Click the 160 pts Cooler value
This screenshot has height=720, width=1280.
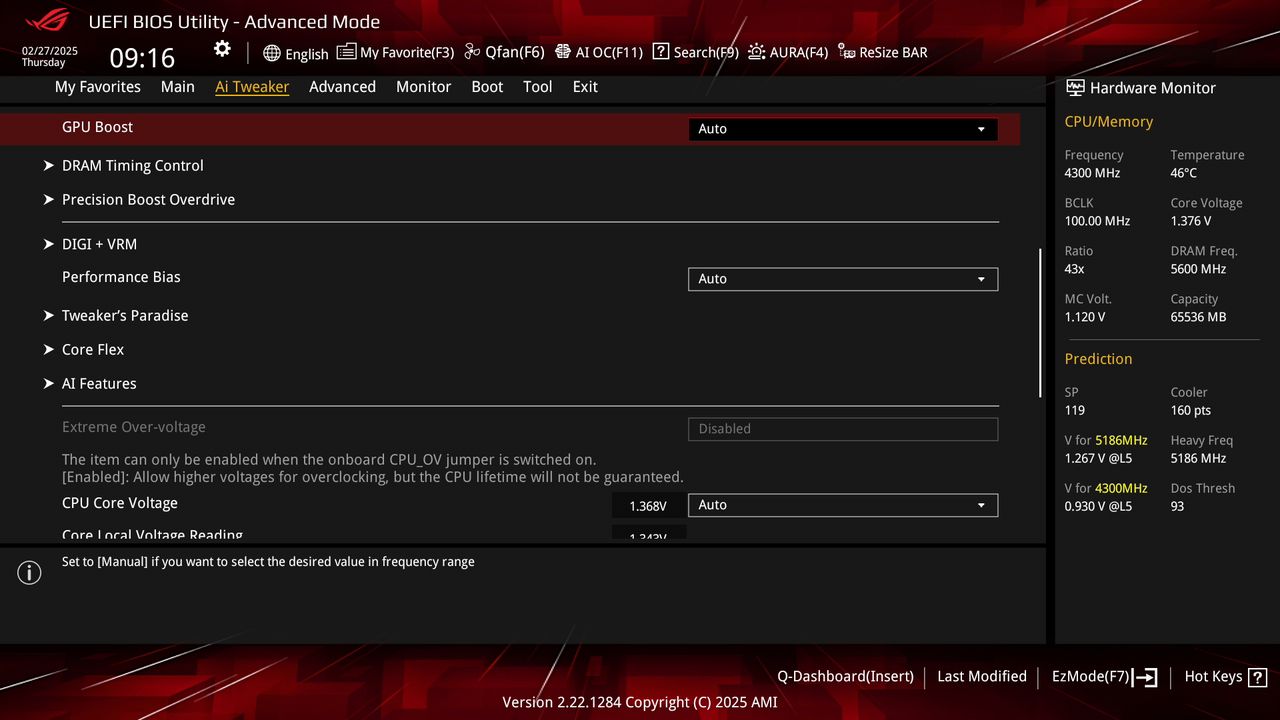(x=1190, y=410)
